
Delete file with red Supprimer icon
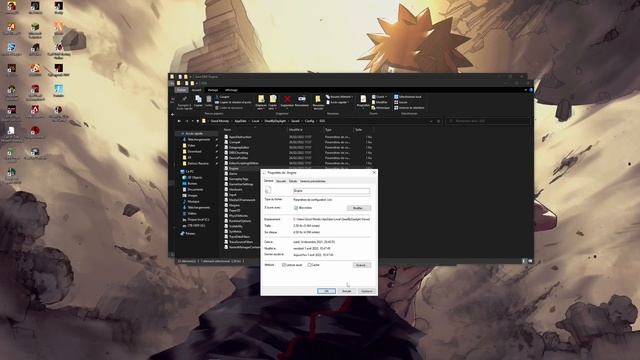[287, 101]
